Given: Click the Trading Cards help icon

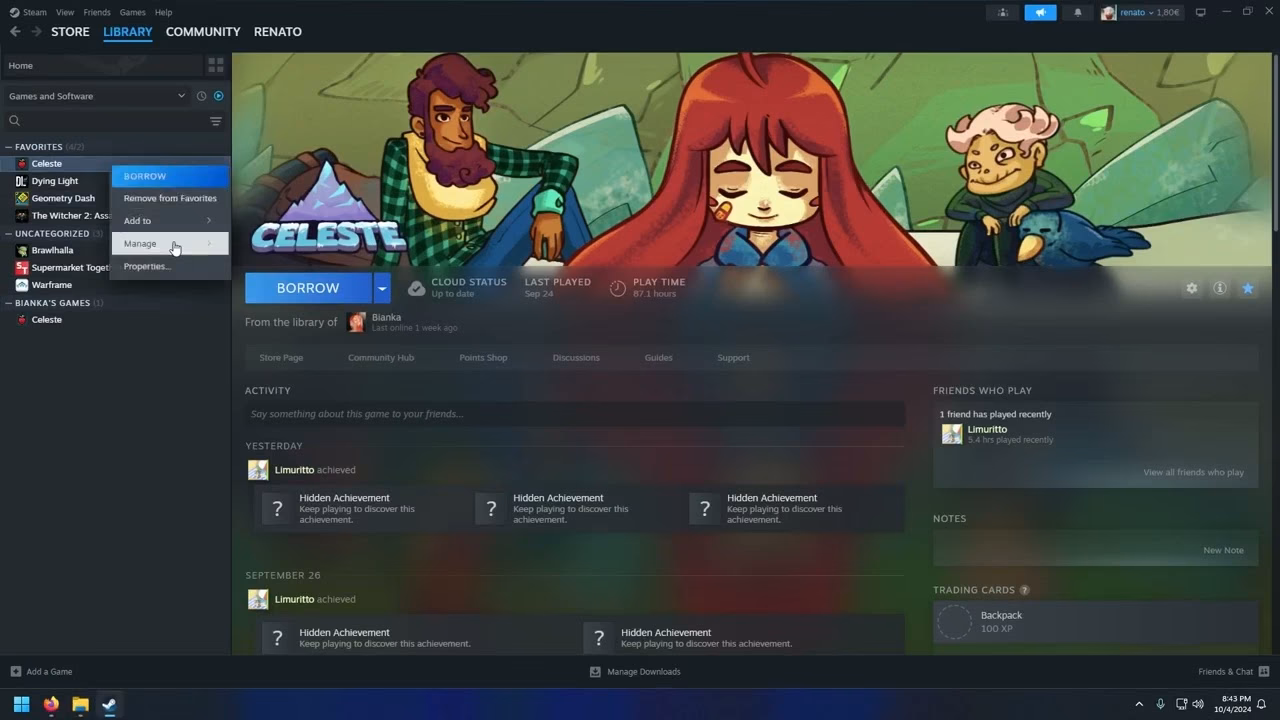Looking at the screenshot, I should click(1024, 591).
